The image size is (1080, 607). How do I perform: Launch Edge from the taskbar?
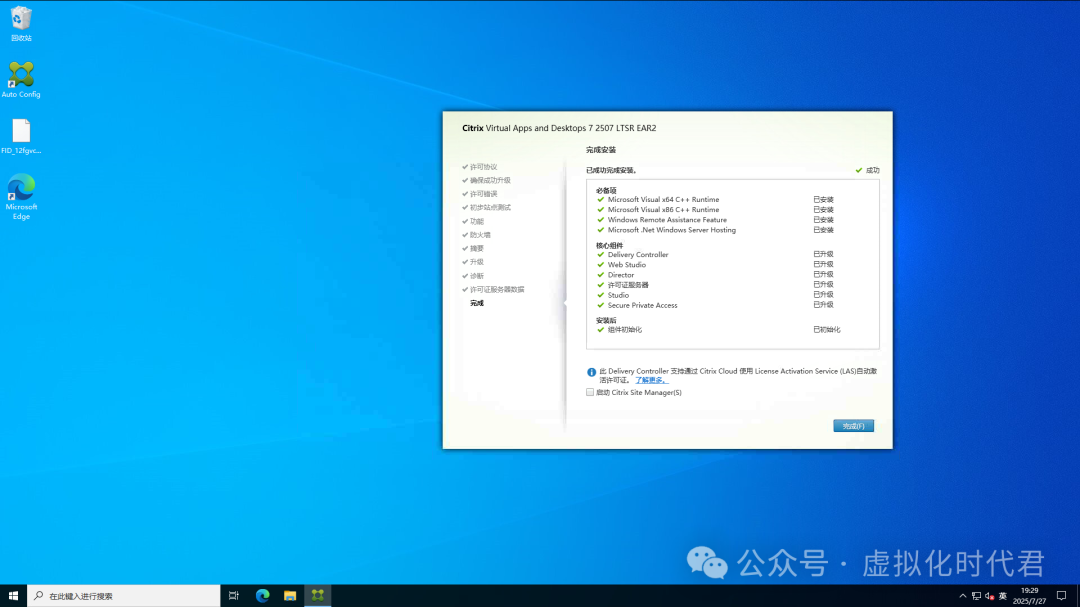coord(262,596)
